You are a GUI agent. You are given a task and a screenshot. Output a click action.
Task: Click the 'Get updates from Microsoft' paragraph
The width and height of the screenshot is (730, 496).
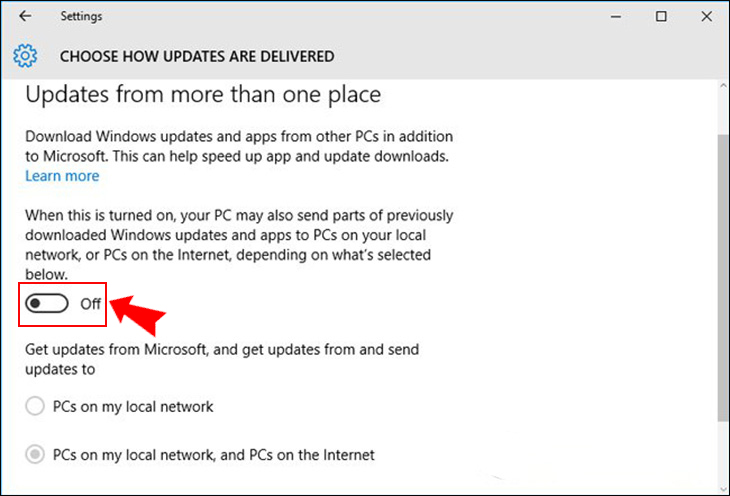tap(222, 359)
